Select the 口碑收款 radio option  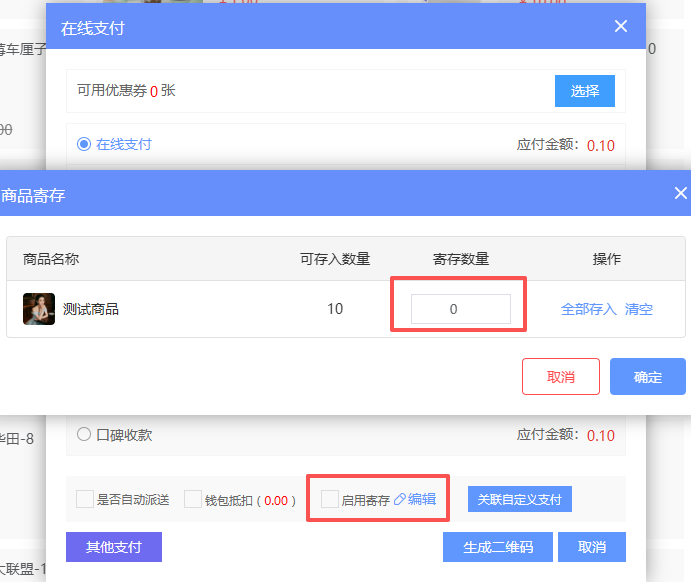(84, 434)
